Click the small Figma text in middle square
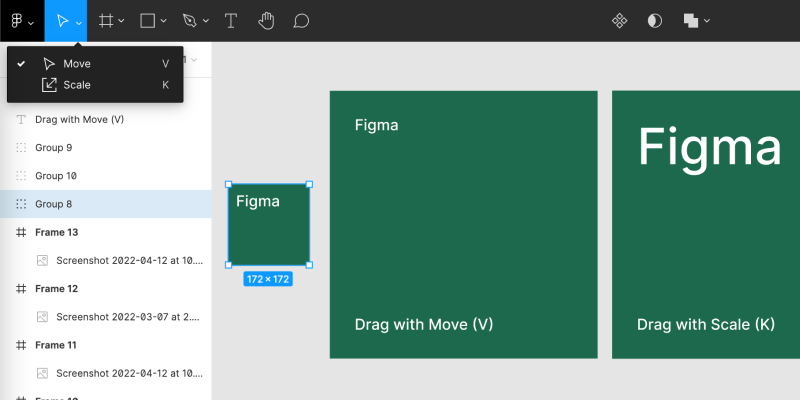The width and height of the screenshot is (800, 400). tap(377, 126)
